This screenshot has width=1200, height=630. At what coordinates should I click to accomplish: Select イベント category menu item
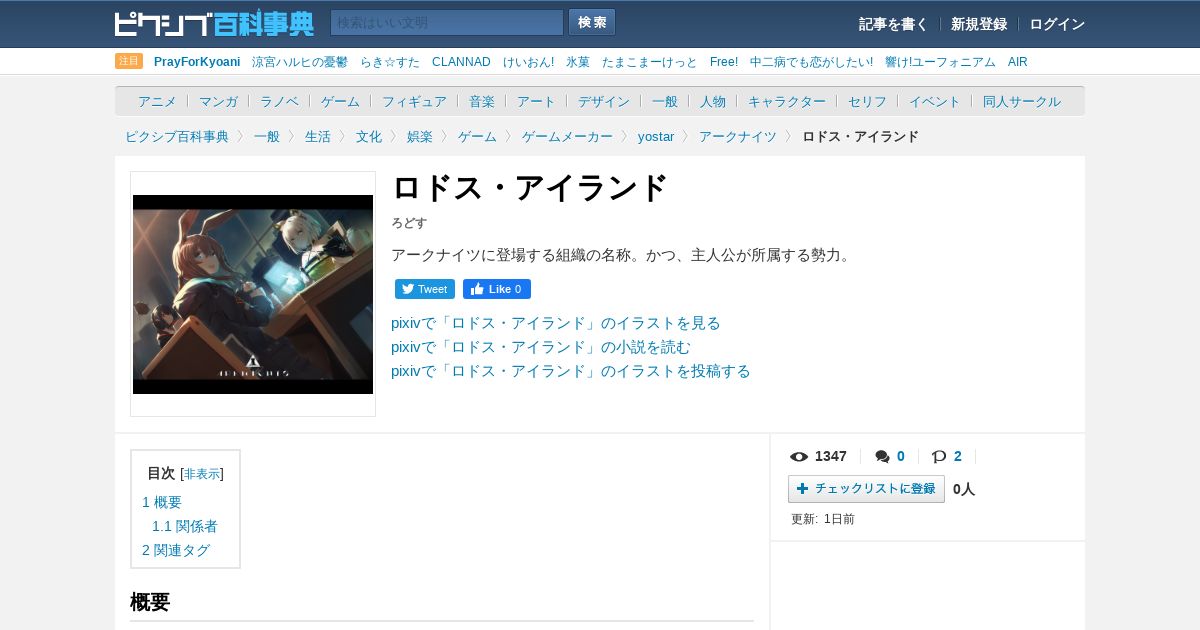click(935, 101)
